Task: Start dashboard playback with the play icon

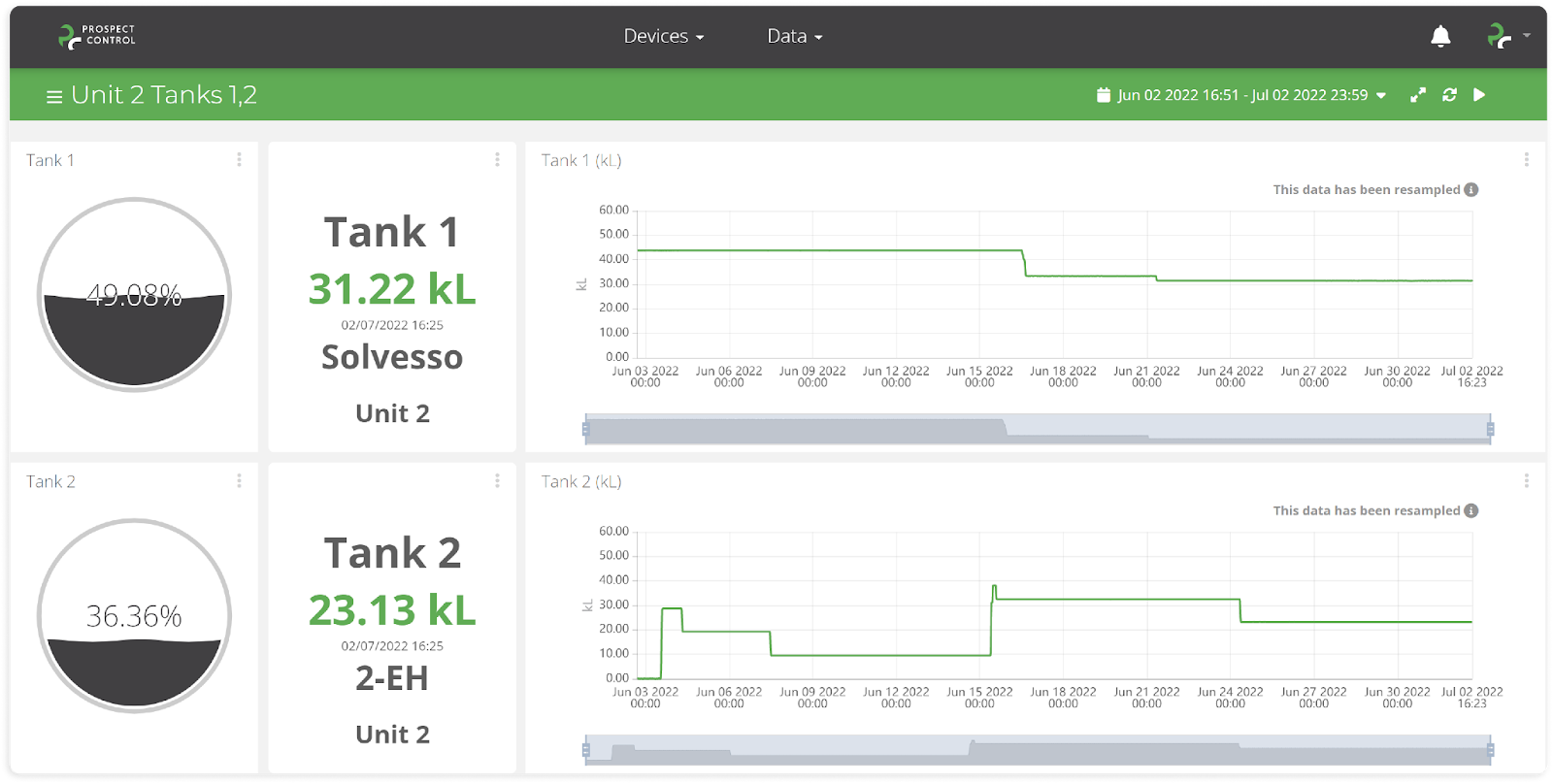Action: coord(1479,95)
